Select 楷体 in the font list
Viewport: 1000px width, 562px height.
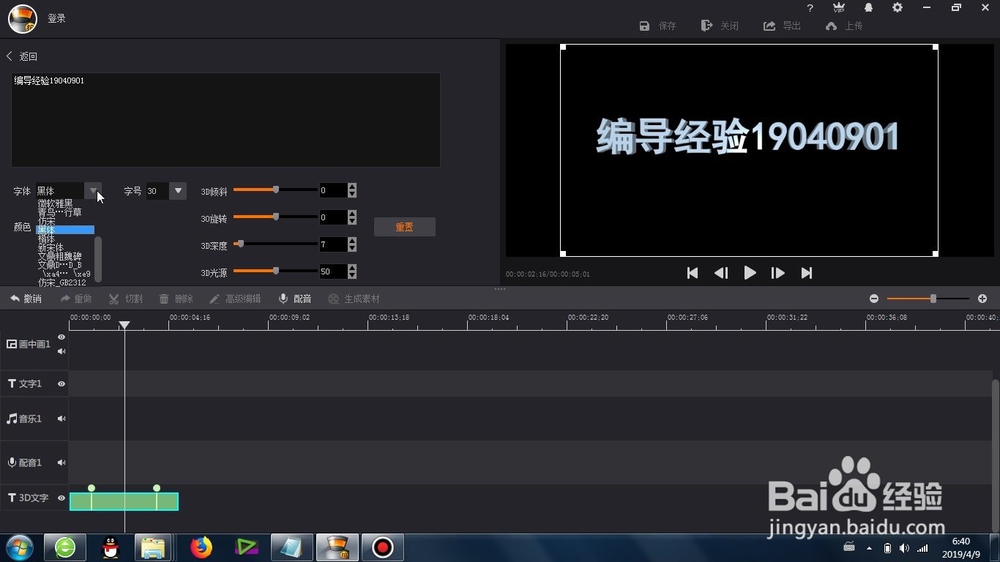pos(46,239)
